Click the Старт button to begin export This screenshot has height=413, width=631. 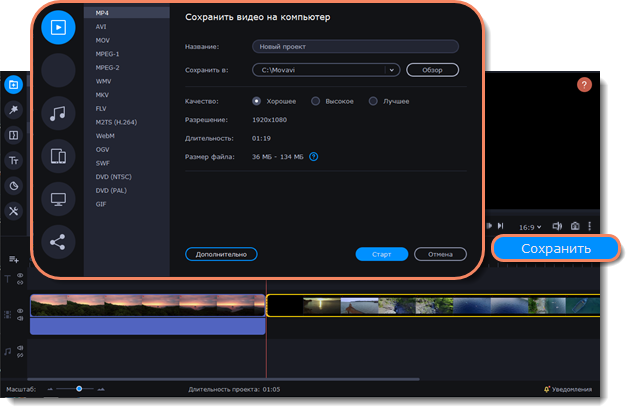coord(381,254)
